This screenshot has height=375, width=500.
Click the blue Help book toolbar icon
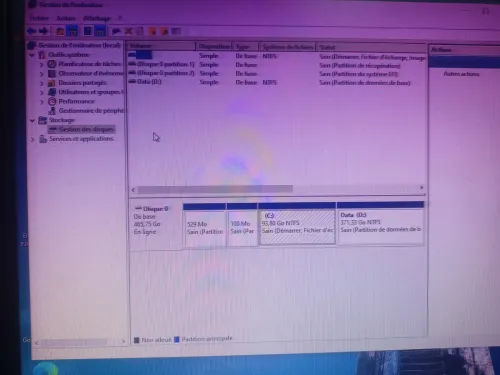[88, 31]
